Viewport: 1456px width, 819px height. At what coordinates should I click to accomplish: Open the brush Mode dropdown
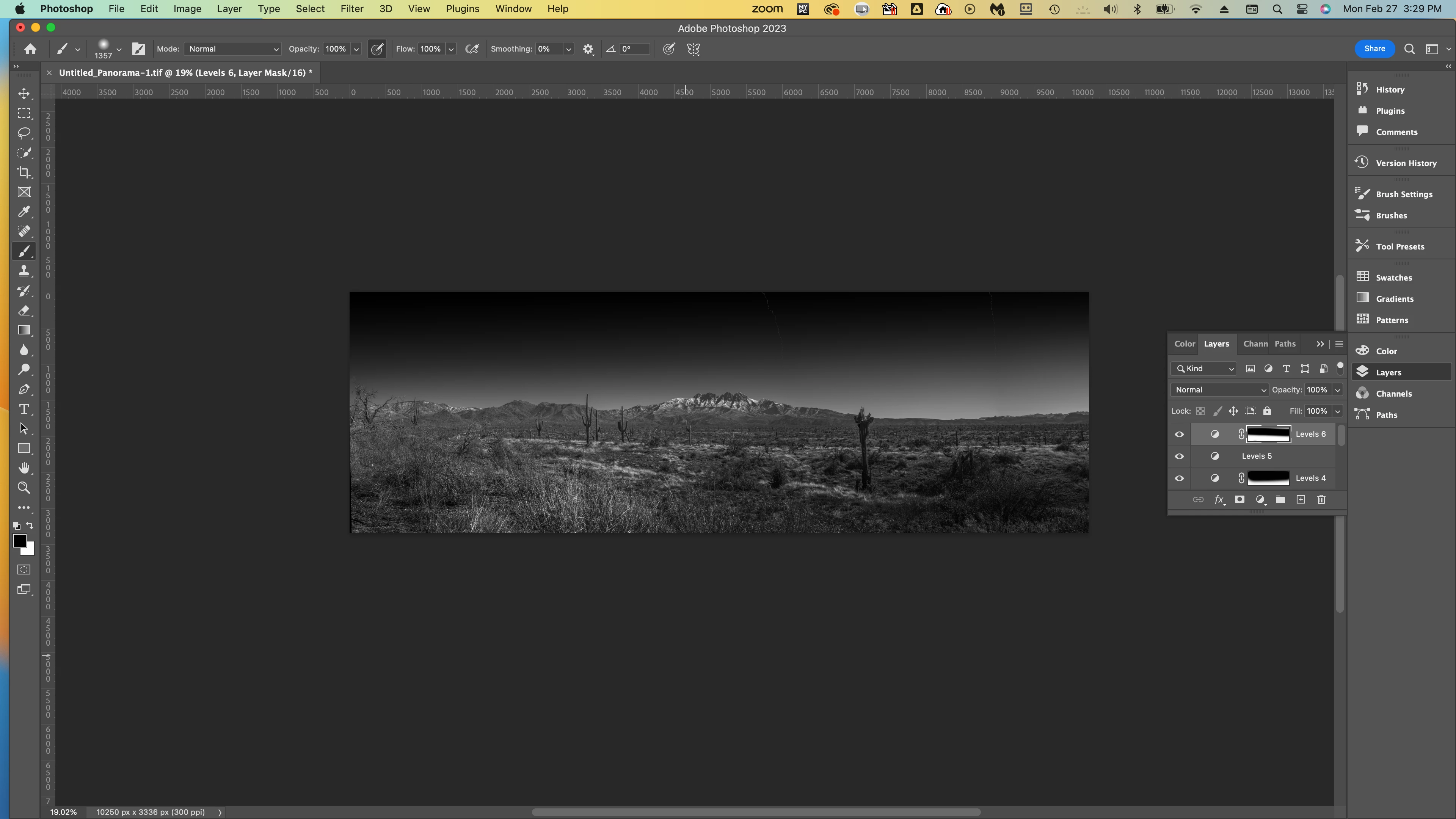pos(232,49)
